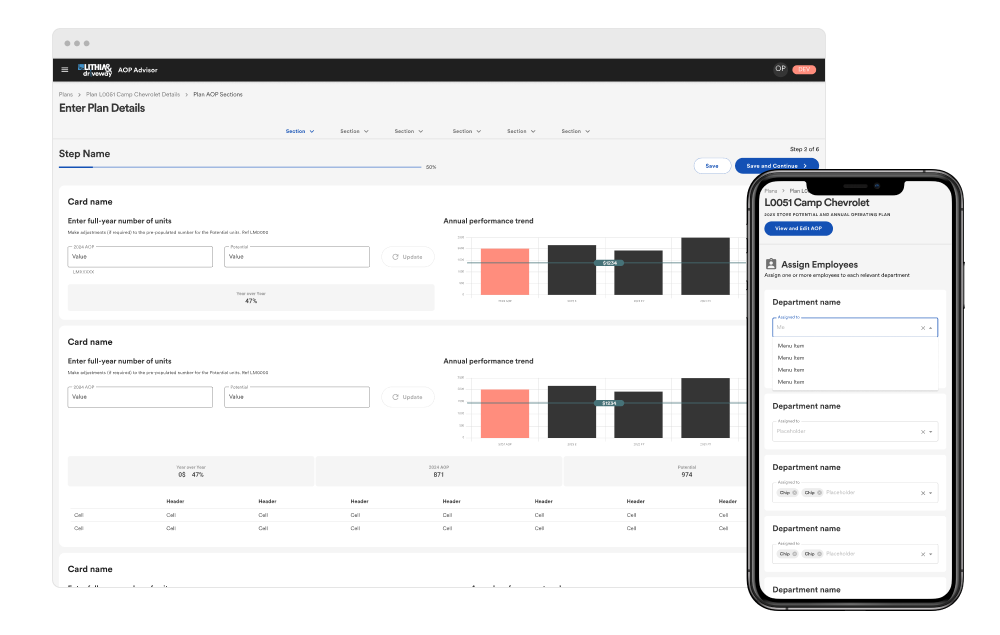Select the first Menu Item in dropdown list
Screen dimensions: 1000x635
click(791, 346)
